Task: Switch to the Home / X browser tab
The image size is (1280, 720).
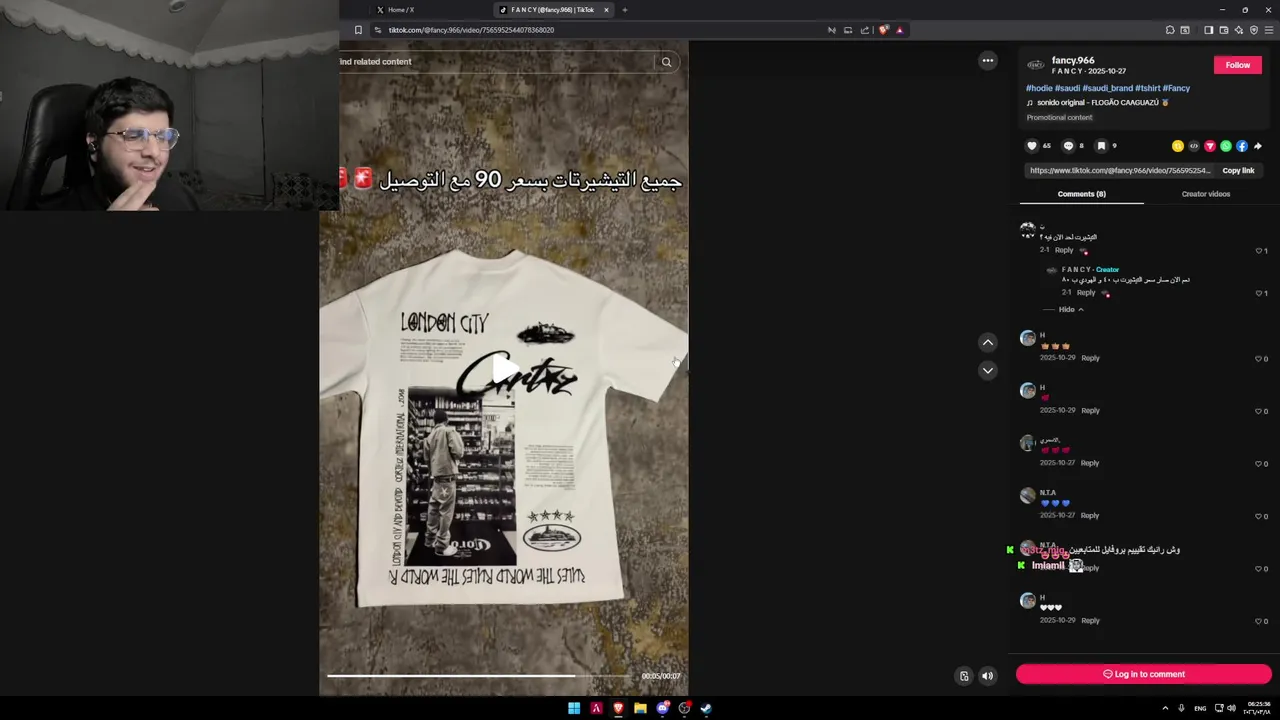Action: 400,10
